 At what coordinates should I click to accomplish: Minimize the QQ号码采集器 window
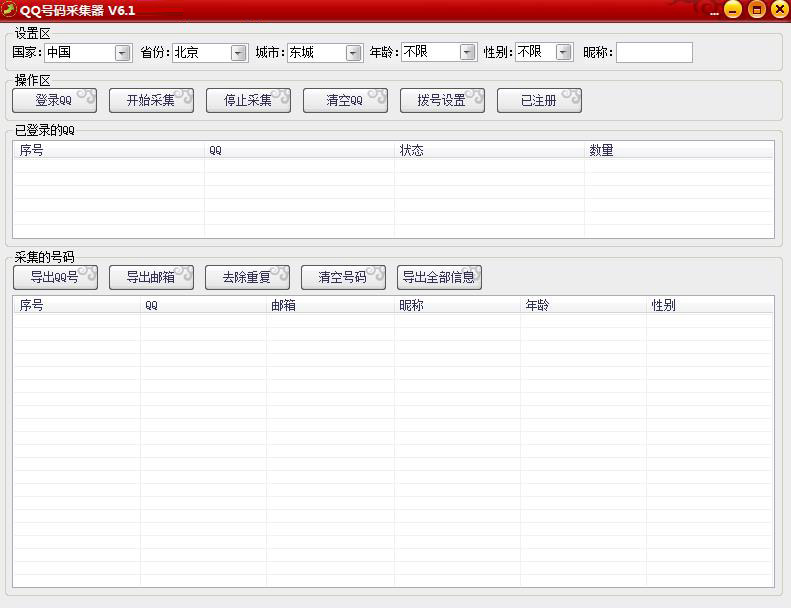tap(733, 10)
